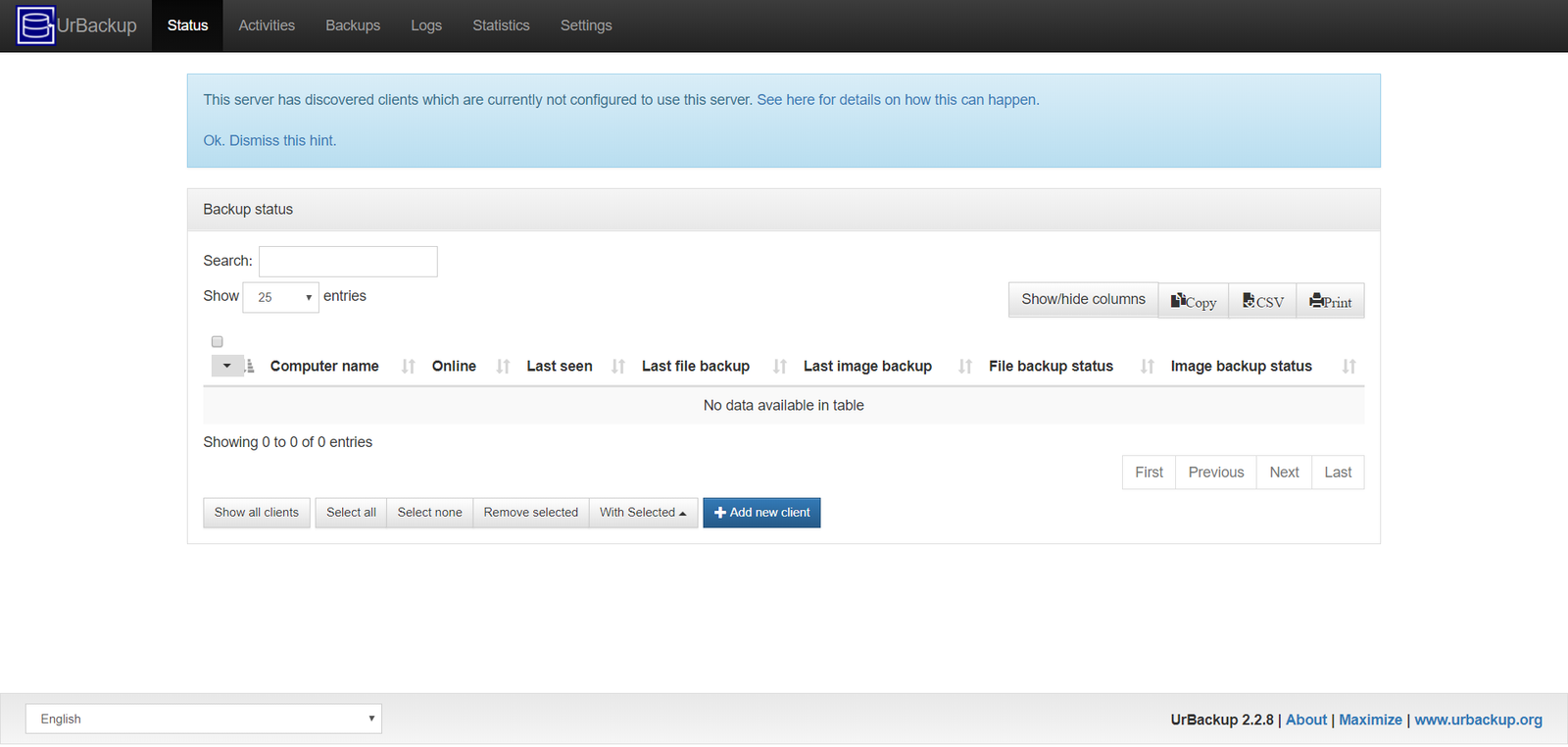Open the Settings tab
The image size is (1568, 747).
[586, 25]
